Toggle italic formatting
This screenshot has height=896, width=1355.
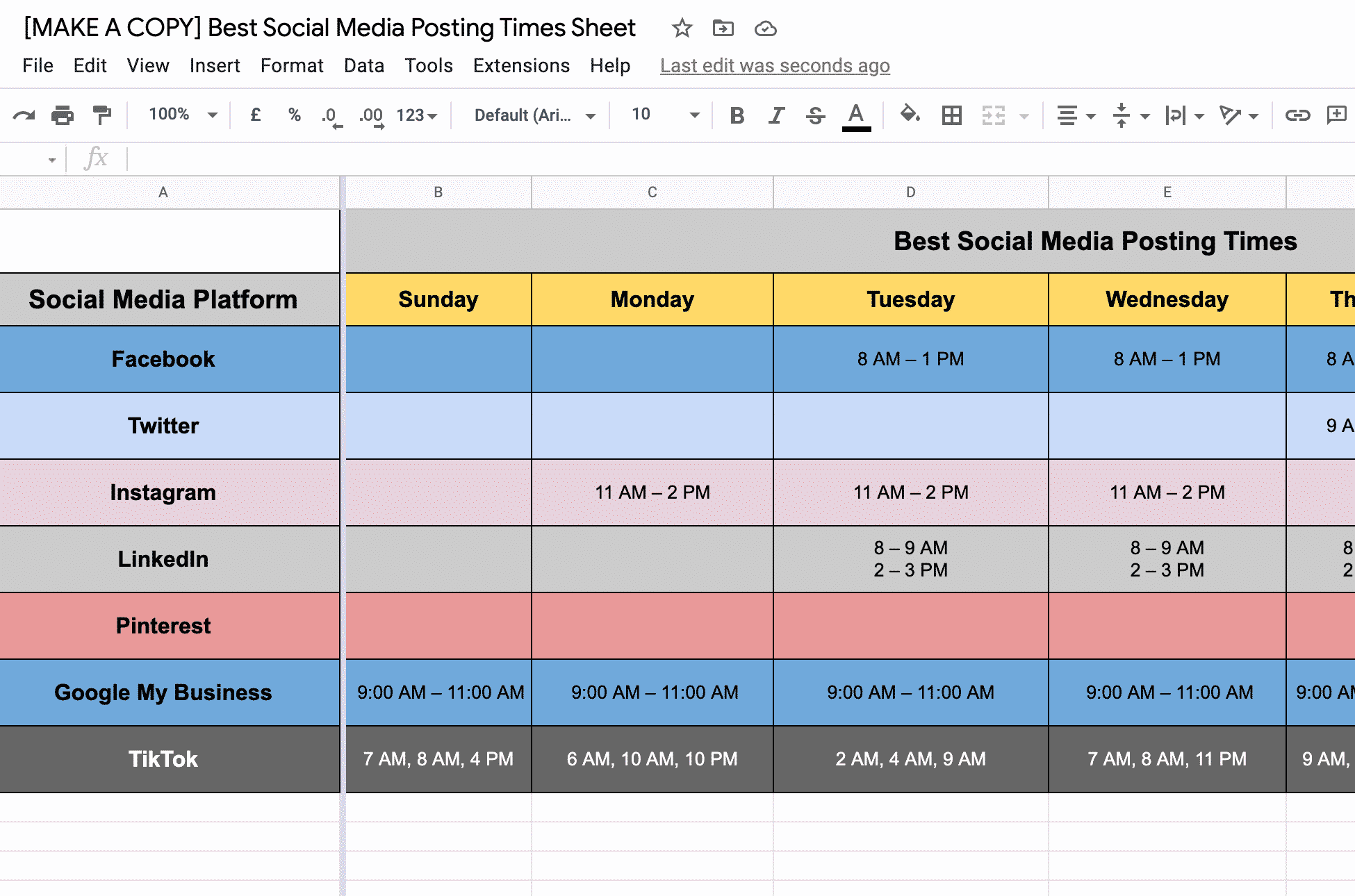776,115
